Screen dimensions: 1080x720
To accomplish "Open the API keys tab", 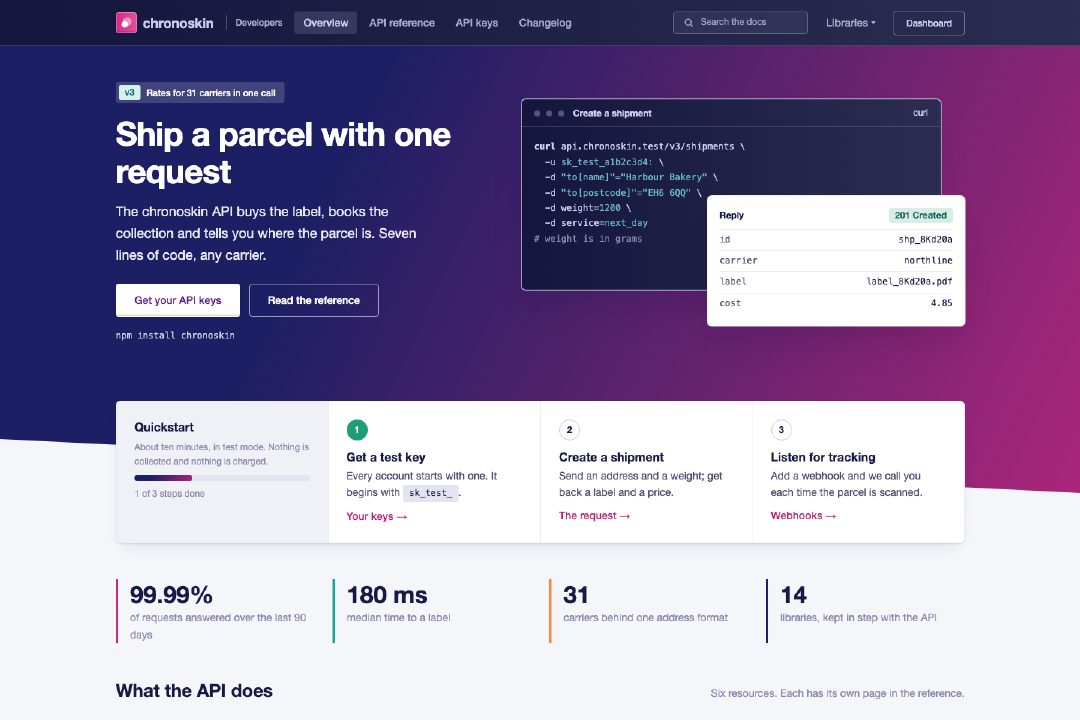I will 477,23.
